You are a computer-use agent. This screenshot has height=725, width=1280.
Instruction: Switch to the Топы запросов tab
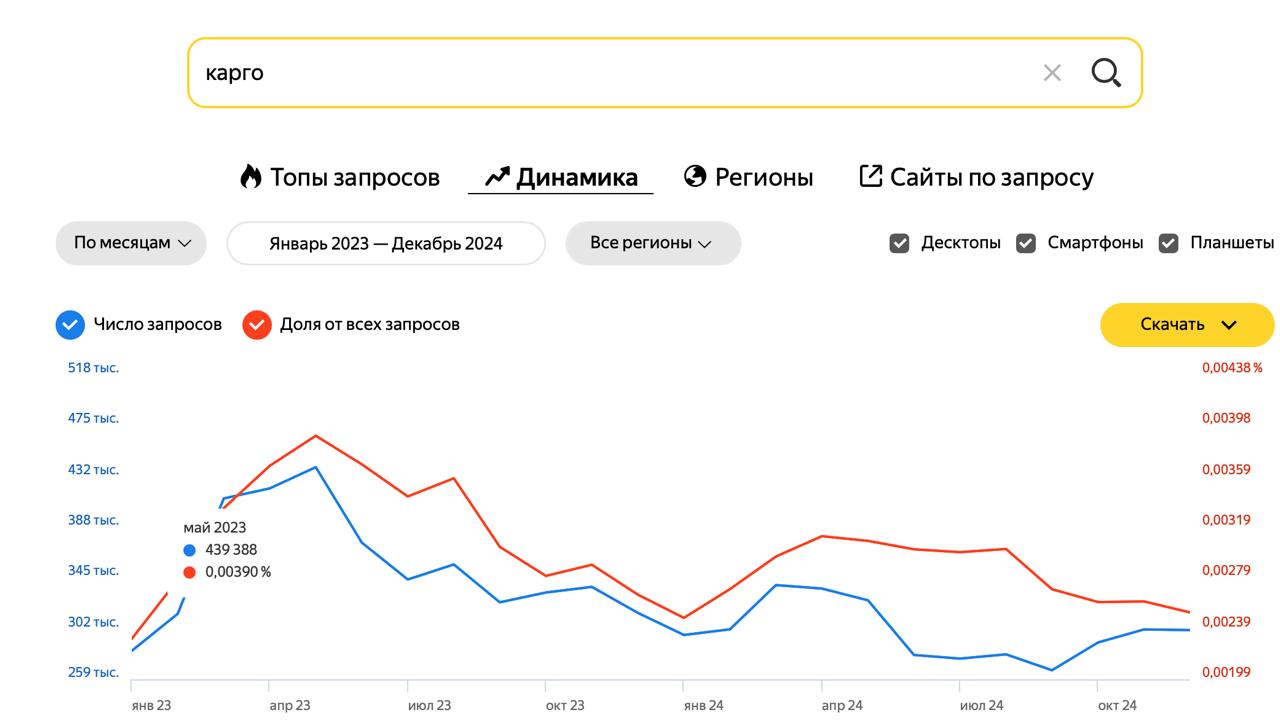[x=355, y=178]
